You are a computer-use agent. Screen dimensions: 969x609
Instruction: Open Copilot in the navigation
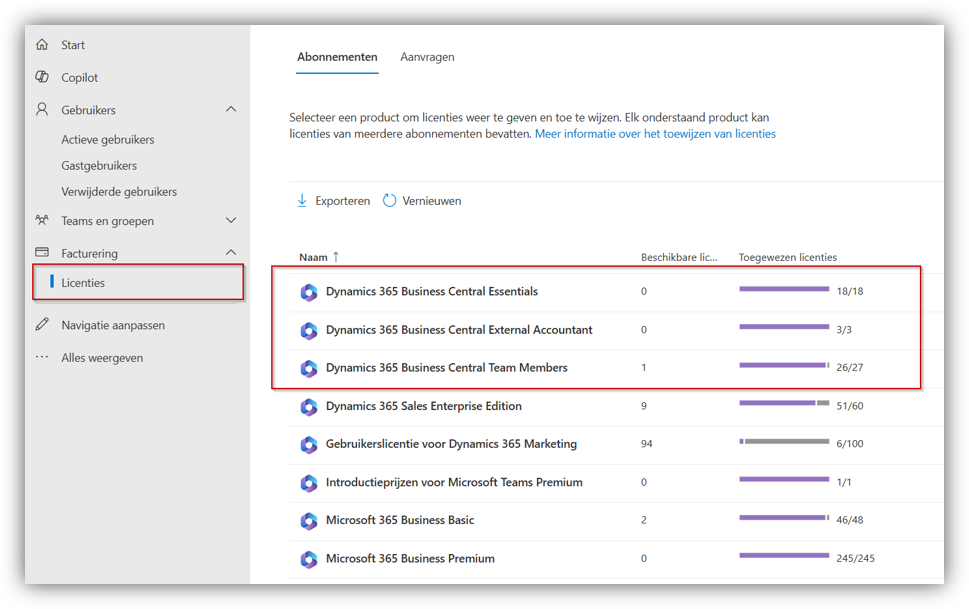[x=79, y=77]
